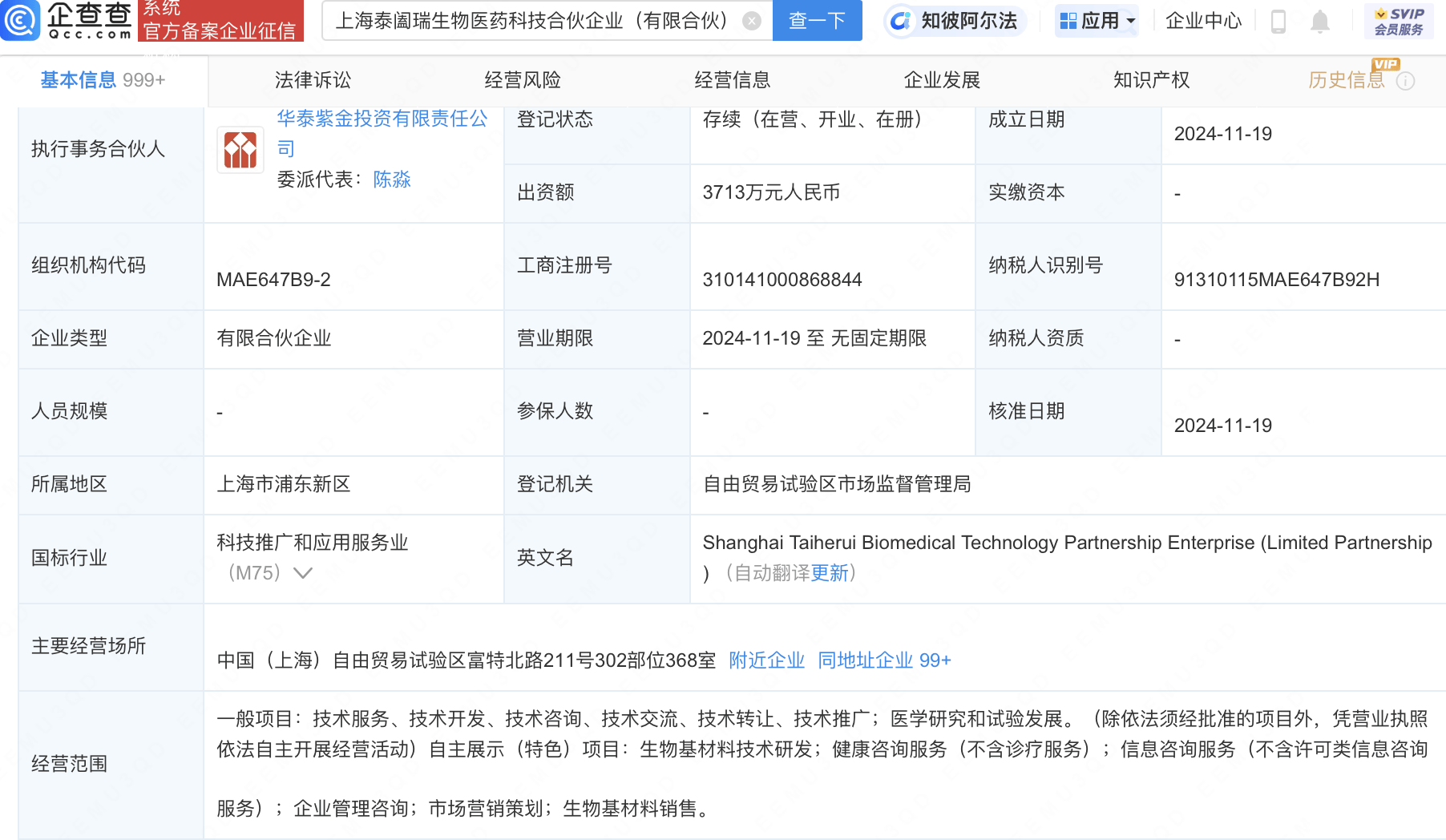Viewport: 1446px width, 840px height.
Task: Switch to the 法律诉讼 tab
Action: click(x=313, y=80)
